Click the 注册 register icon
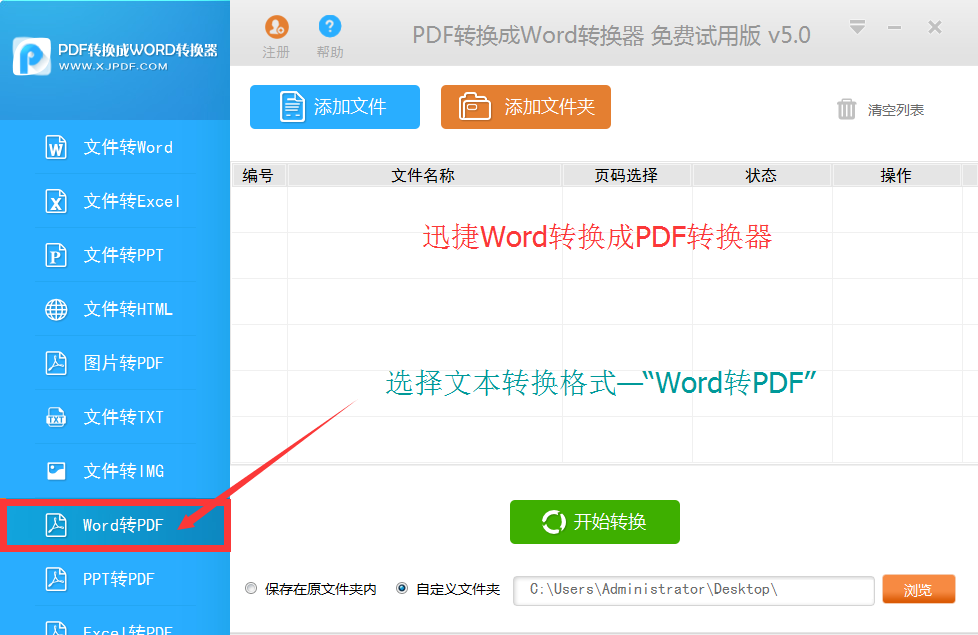The width and height of the screenshot is (978, 635). [x=276, y=28]
